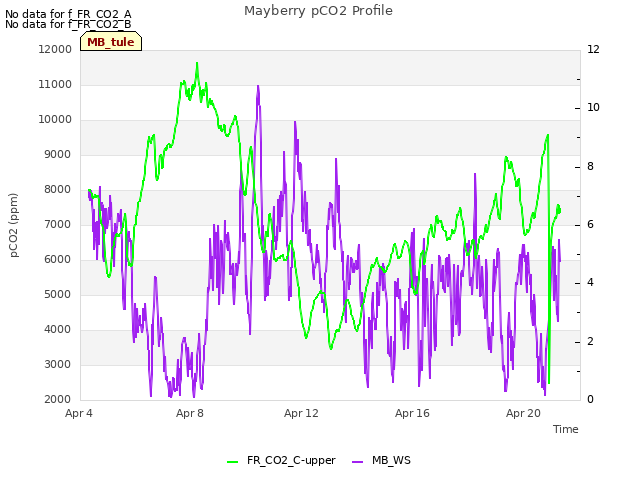Click the Time x-axis label
The width and height of the screenshot is (640, 480).
point(565,429)
